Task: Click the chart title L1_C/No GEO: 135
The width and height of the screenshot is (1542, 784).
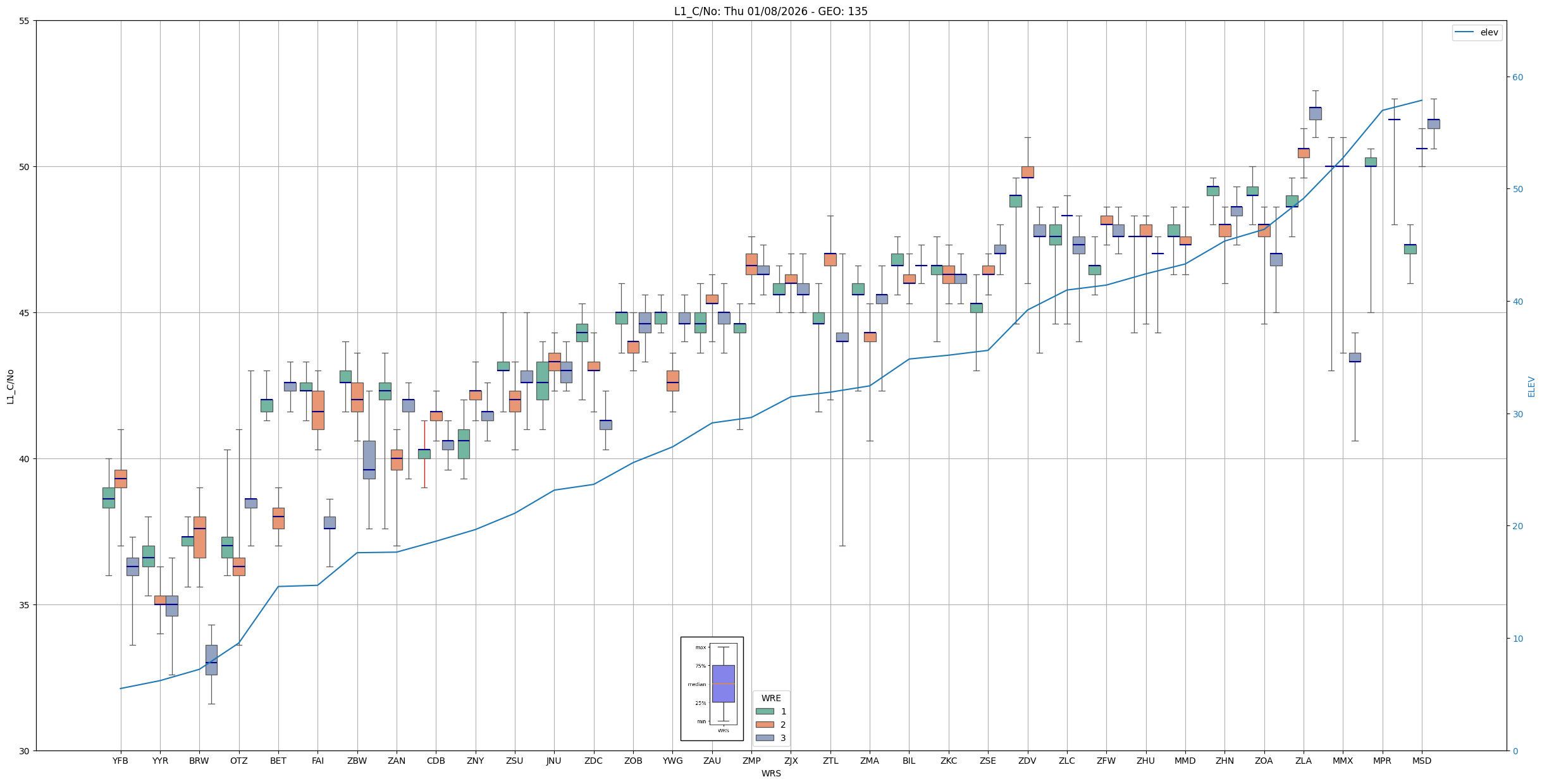Action: pos(770,11)
